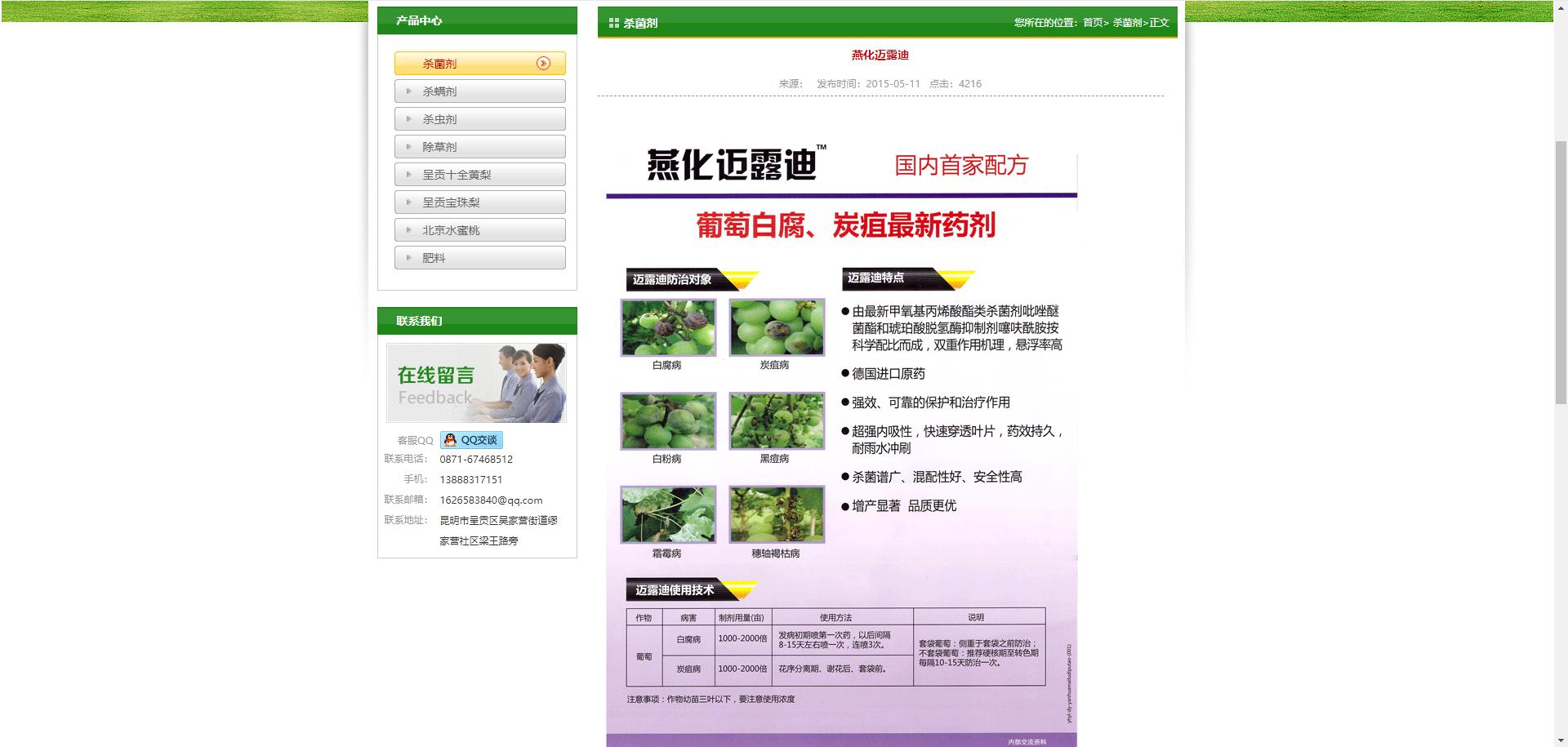Select the 肥料 category
This screenshot has height=747, width=1568.
(479, 258)
